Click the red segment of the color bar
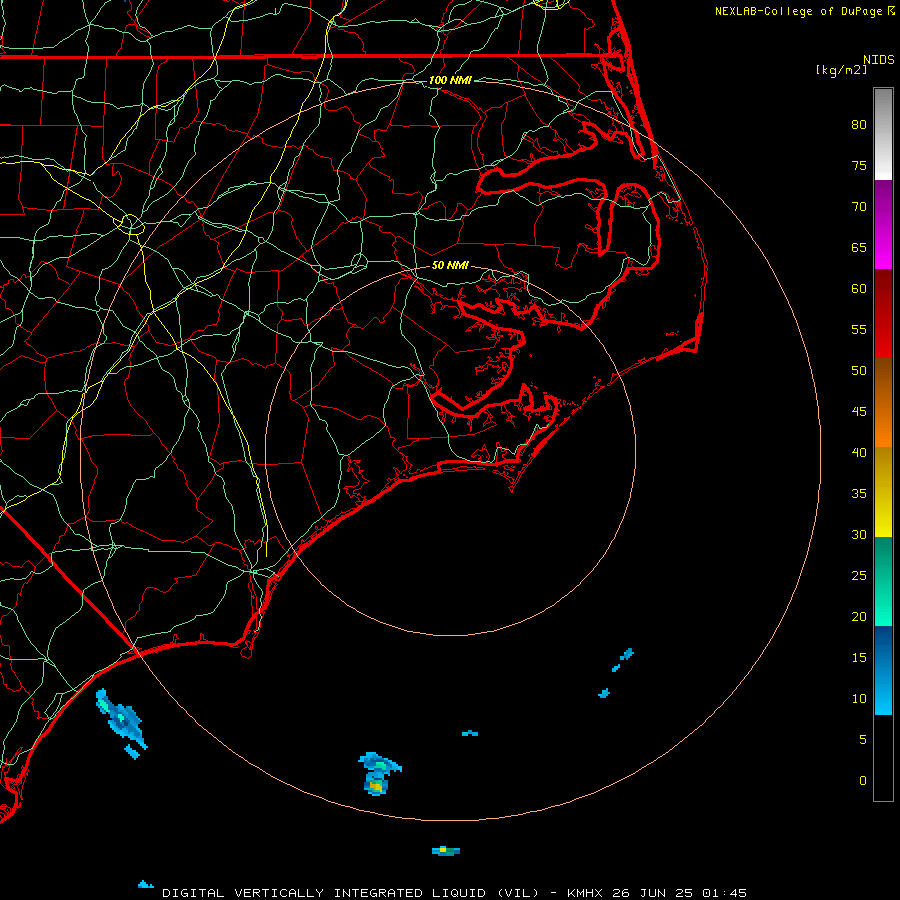The width and height of the screenshot is (900, 900). [x=883, y=313]
